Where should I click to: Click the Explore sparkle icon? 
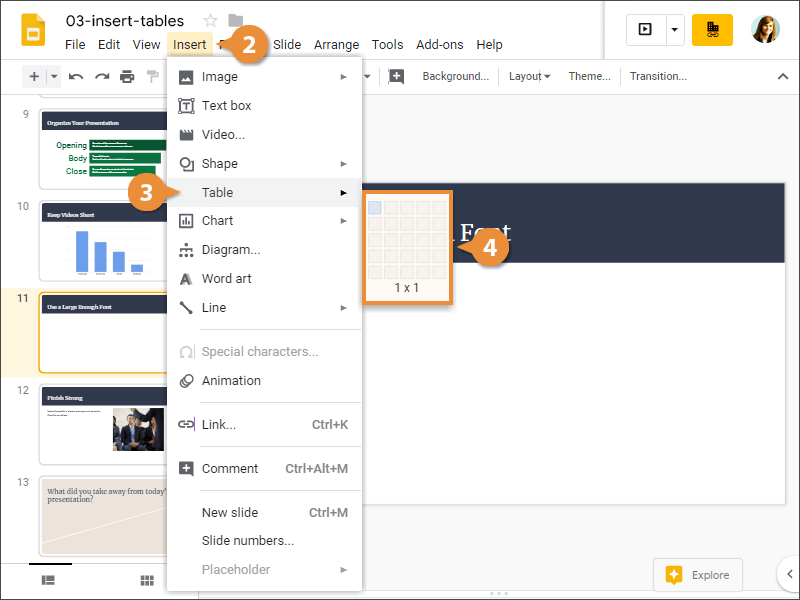pos(675,574)
